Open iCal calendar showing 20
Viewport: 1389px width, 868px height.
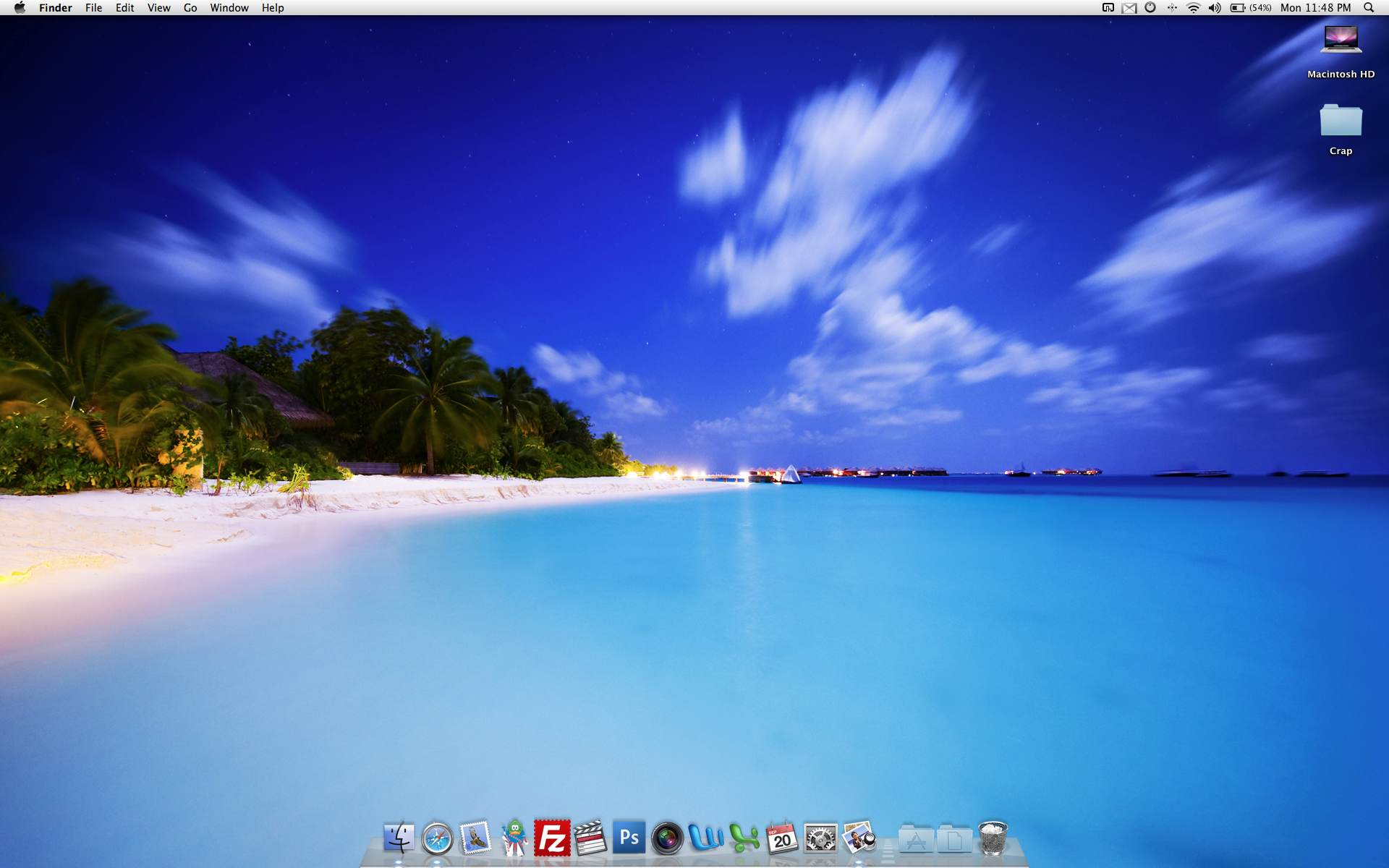(x=782, y=838)
